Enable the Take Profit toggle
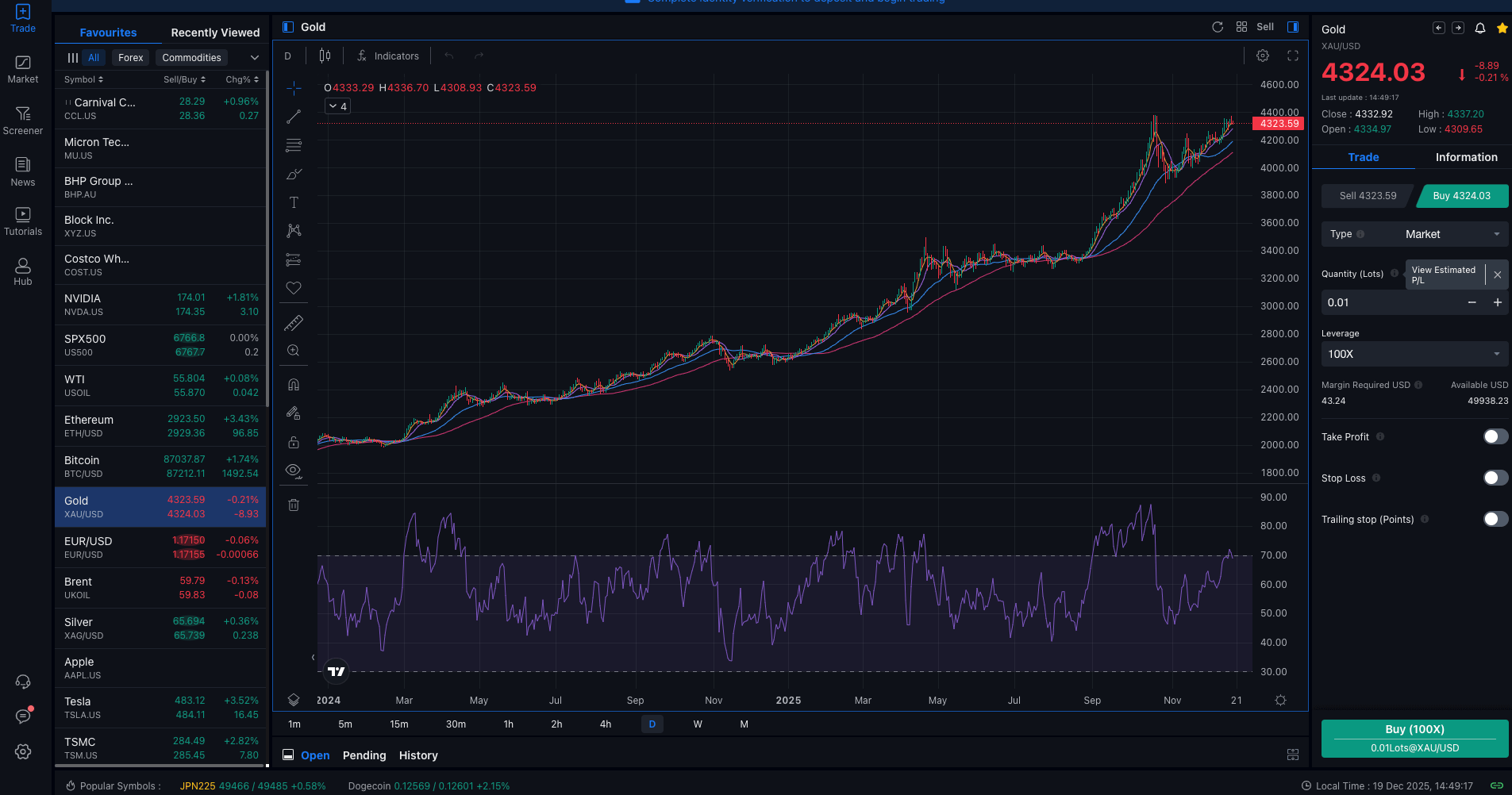The width and height of the screenshot is (1512, 795). tap(1495, 436)
